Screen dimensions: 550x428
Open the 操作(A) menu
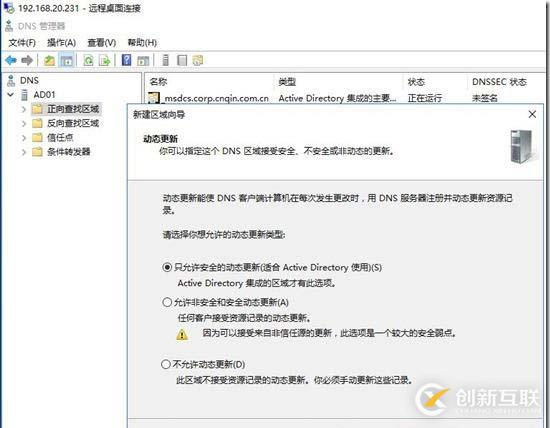(x=61, y=43)
